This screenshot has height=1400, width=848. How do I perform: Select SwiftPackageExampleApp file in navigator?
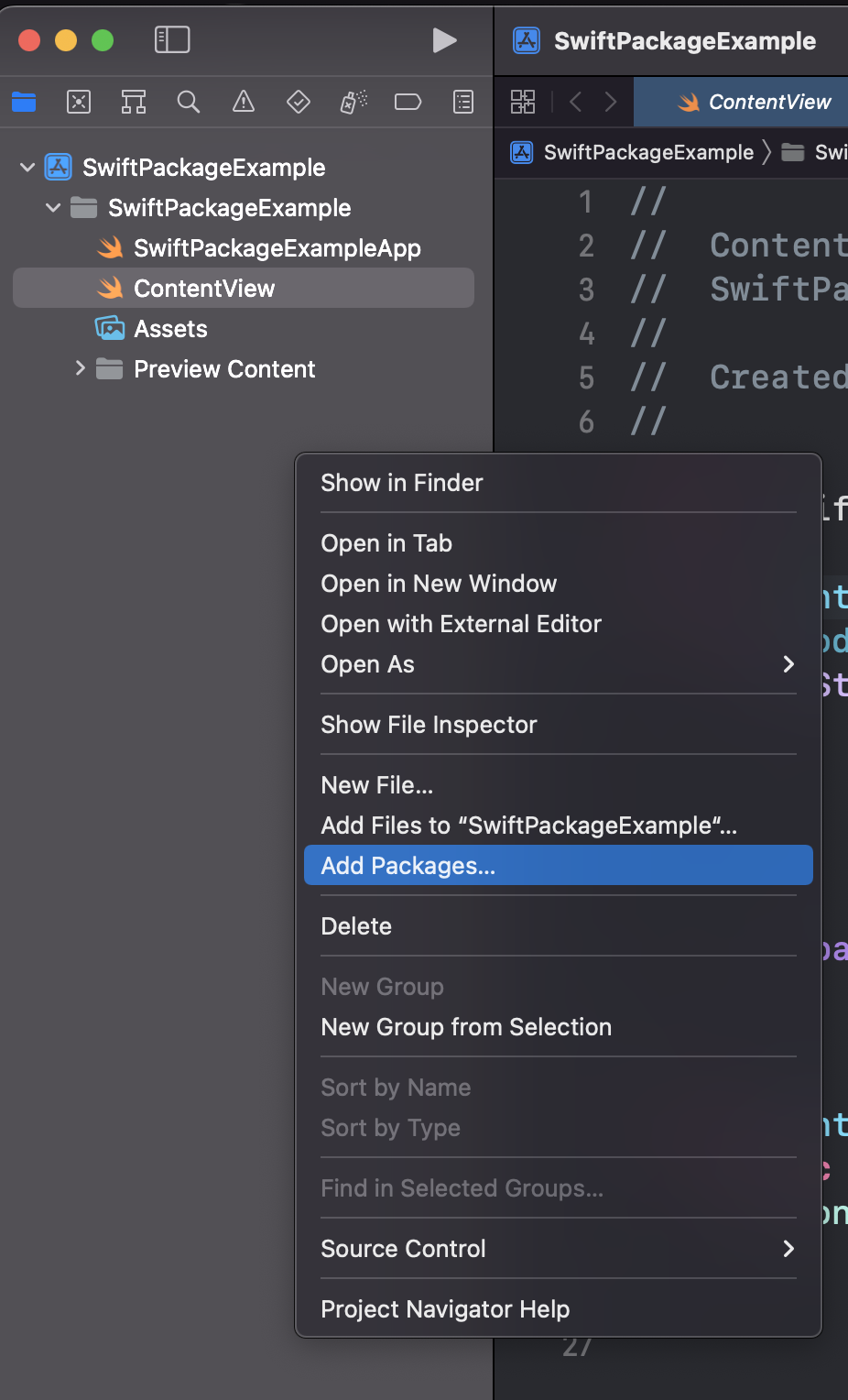(x=277, y=248)
